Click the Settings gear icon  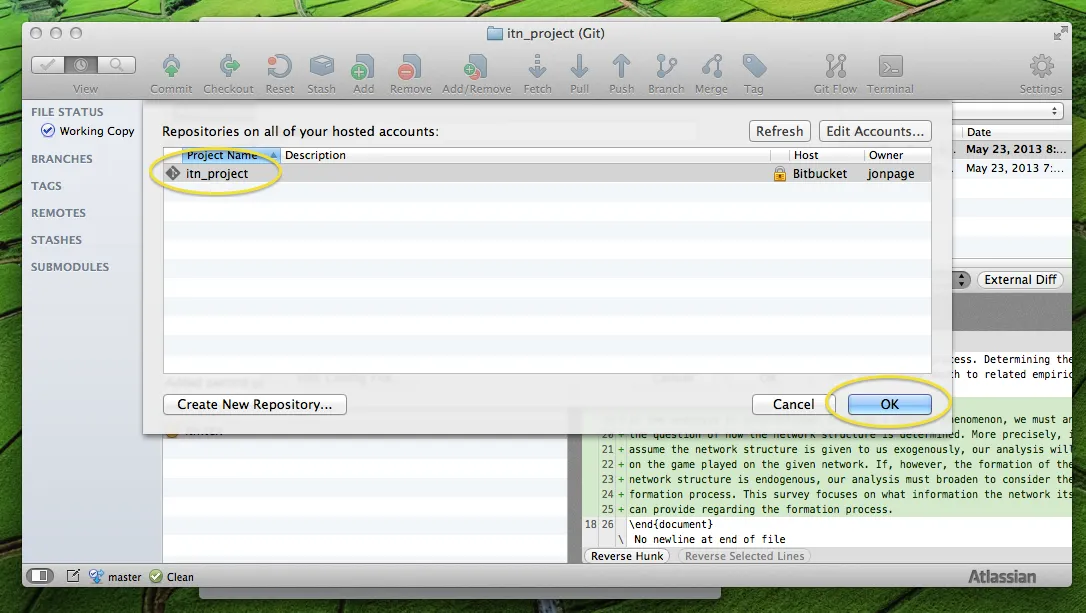pos(1039,70)
